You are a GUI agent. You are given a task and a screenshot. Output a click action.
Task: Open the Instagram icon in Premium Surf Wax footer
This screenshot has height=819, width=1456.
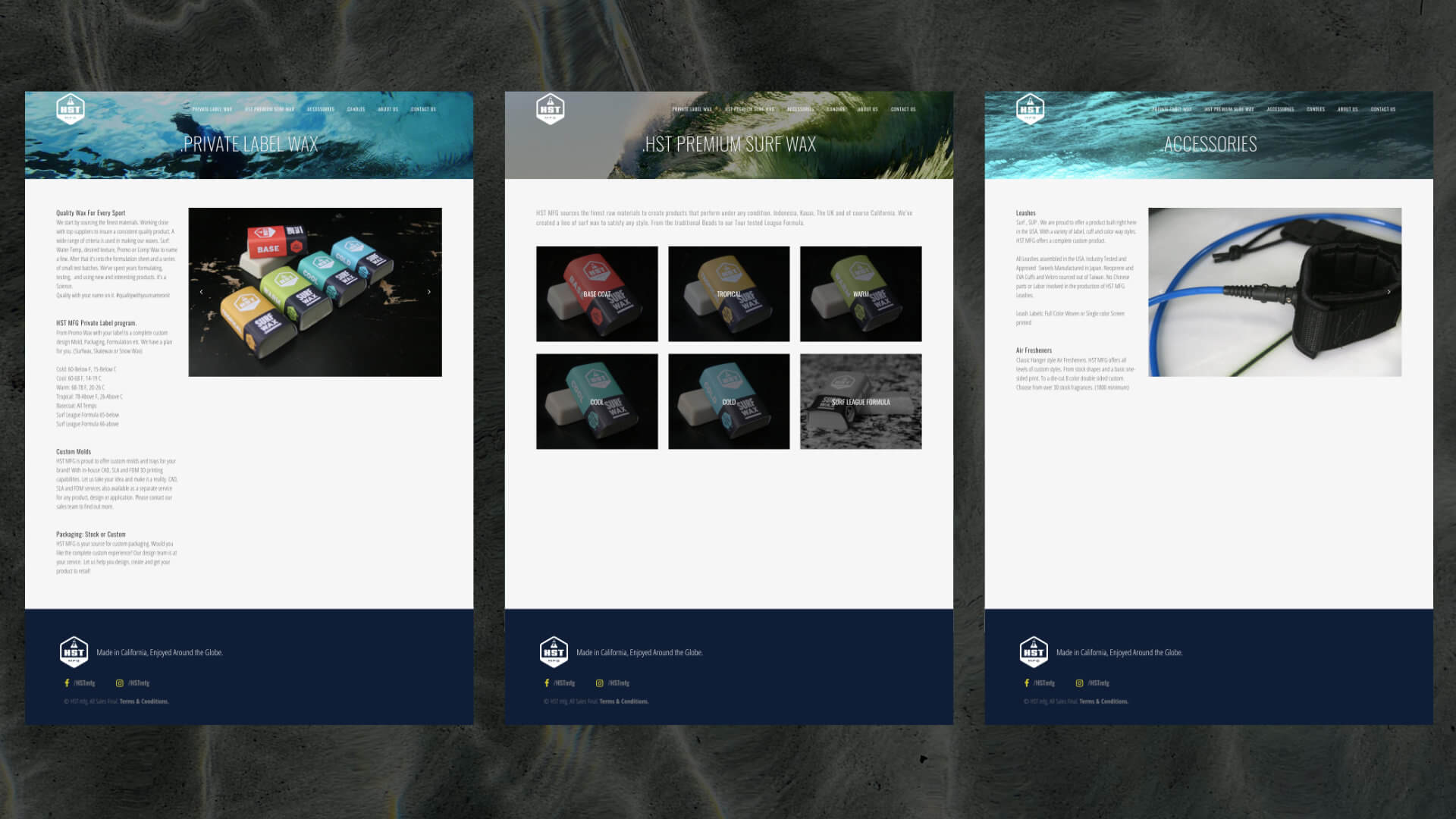click(599, 683)
